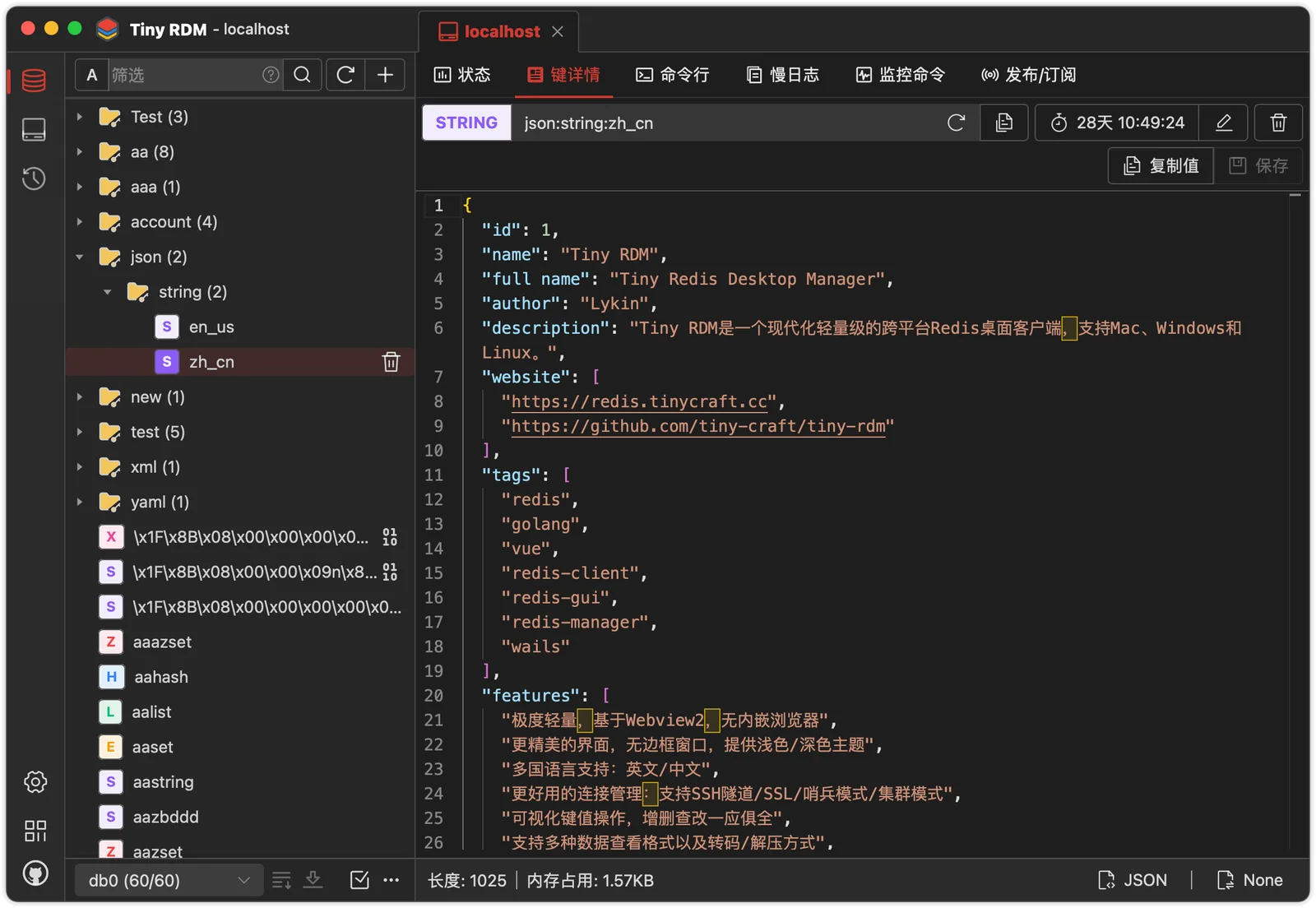Edit TTL using the pencil icon
The image size is (1316, 908).
(1223, 123)
